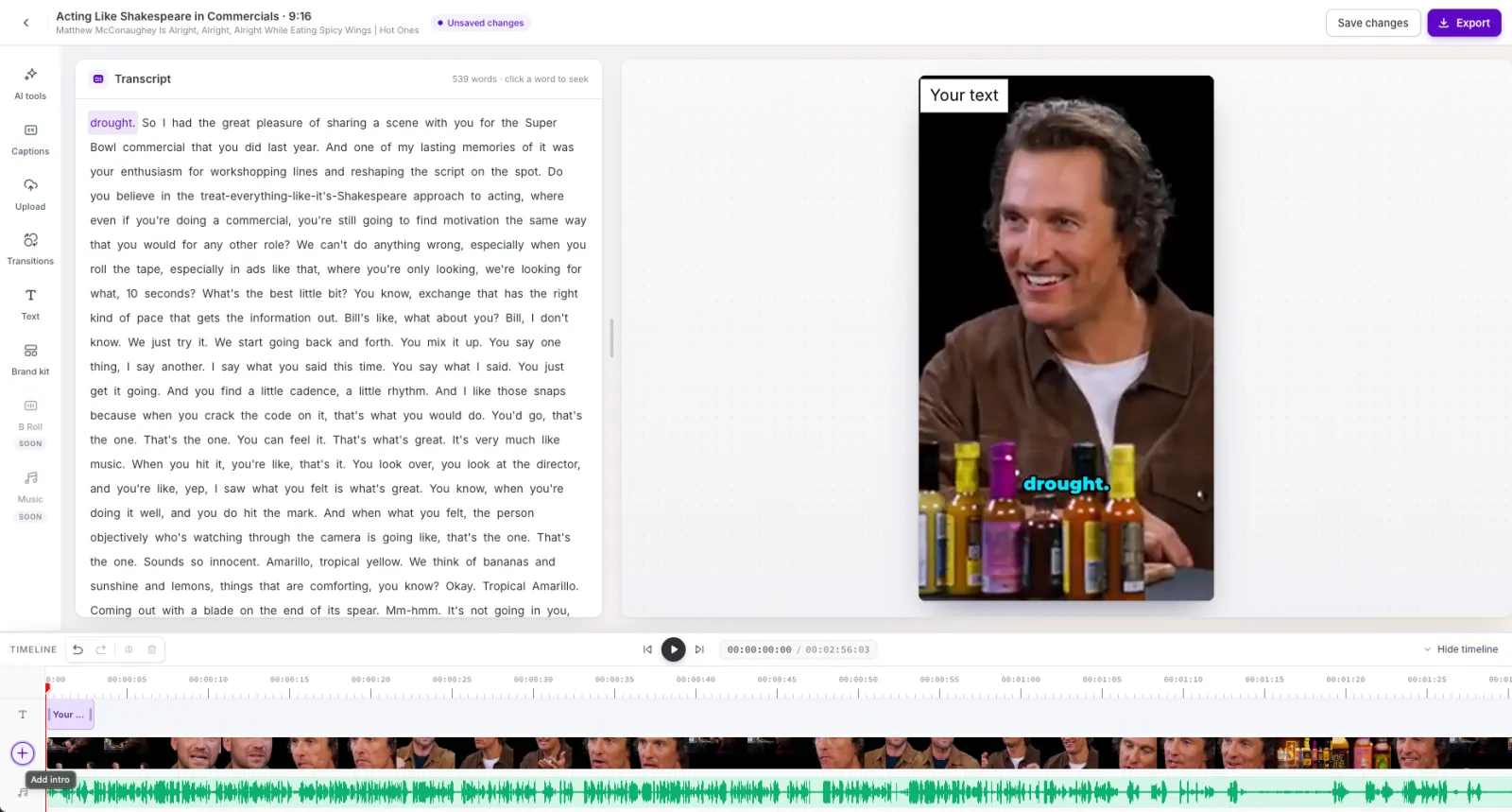The image size is (1512, 812).
Task: Delete selected item with trash icon
Action: (x=151, y=649)
